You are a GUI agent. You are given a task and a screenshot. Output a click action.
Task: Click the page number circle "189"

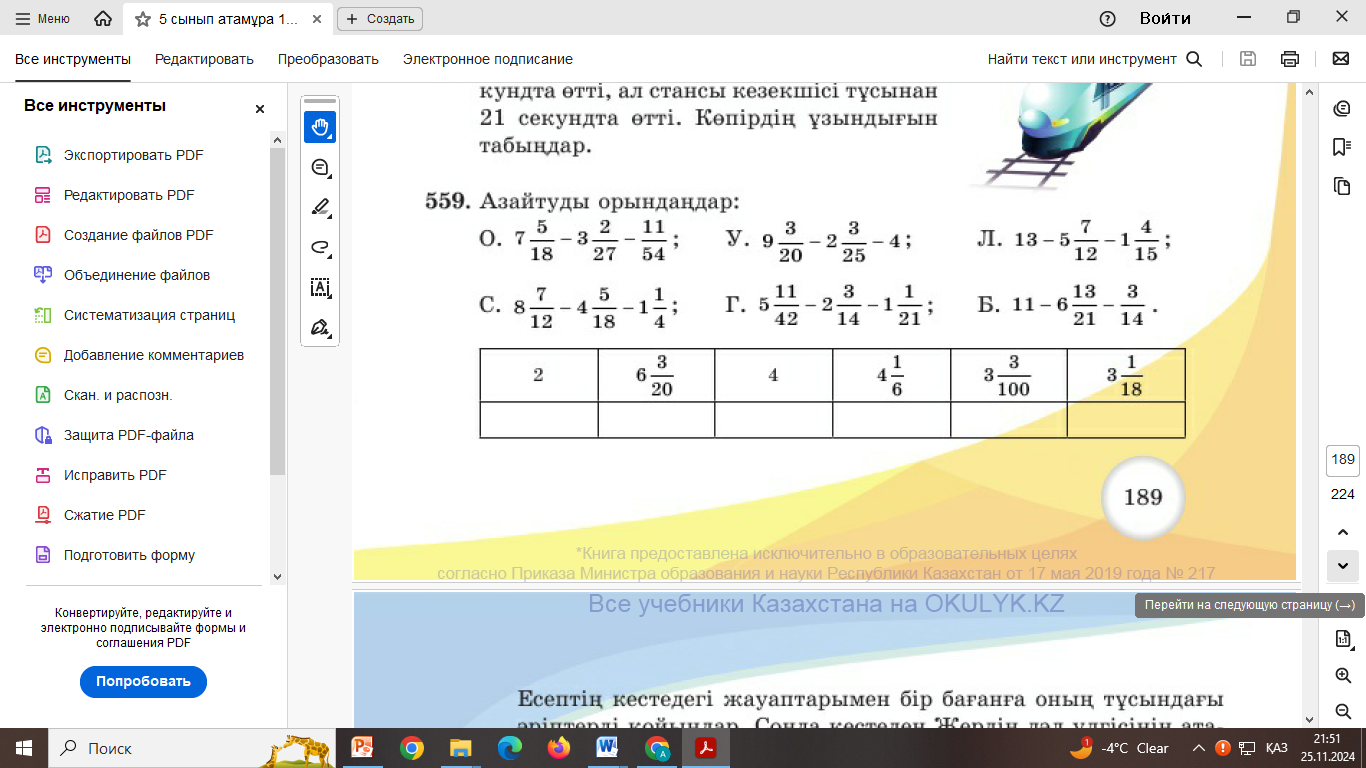[1143, 497]
